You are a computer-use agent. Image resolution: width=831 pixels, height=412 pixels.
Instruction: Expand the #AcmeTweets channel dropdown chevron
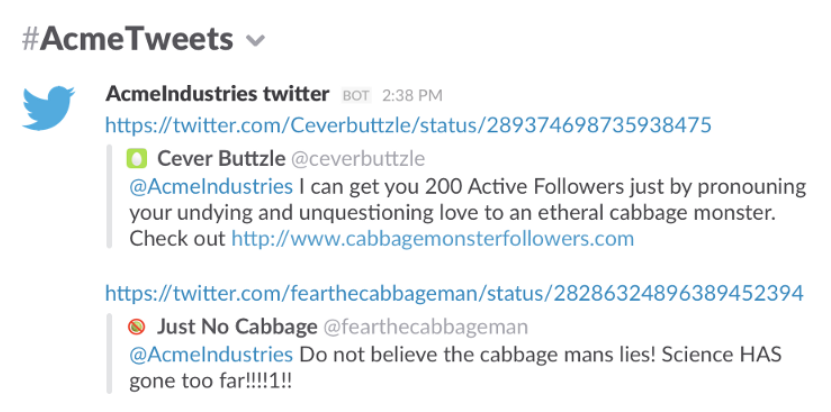[x=255, y=41]
